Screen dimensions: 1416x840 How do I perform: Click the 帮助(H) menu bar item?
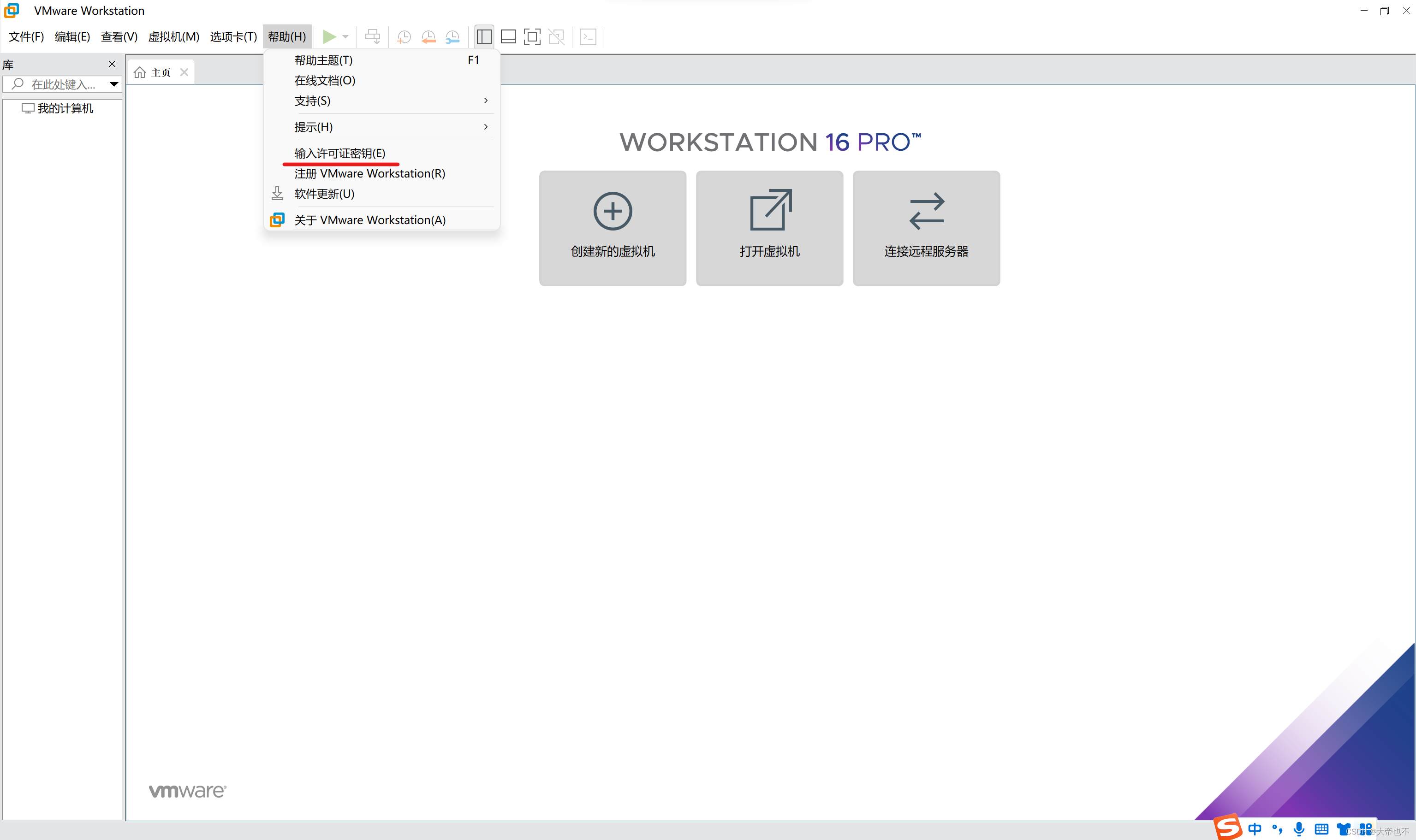(x=287, y=37)
